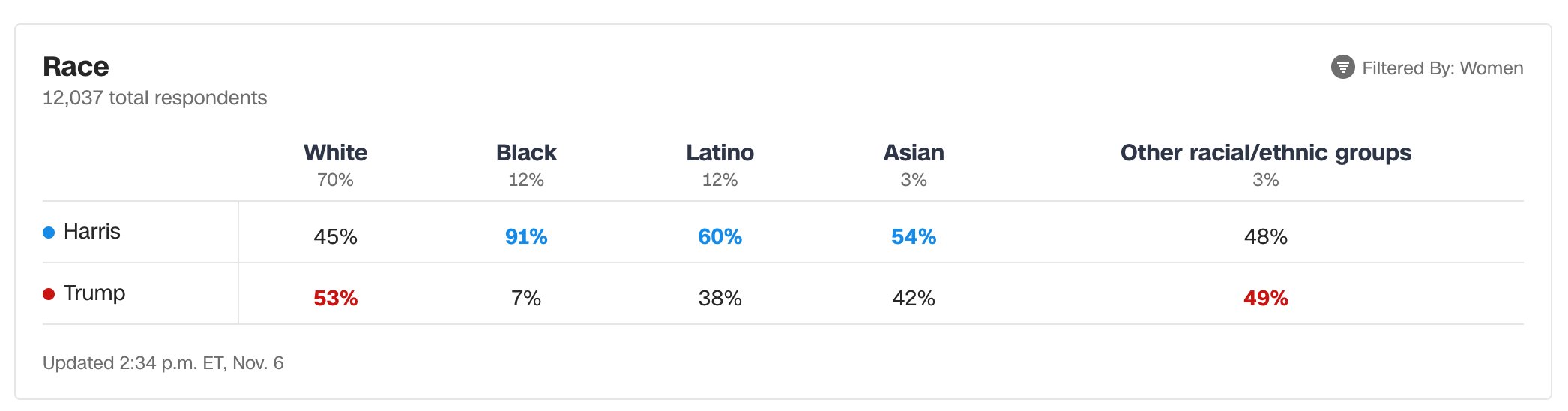
Task: Select the Black column header
Action: point(526,153)
